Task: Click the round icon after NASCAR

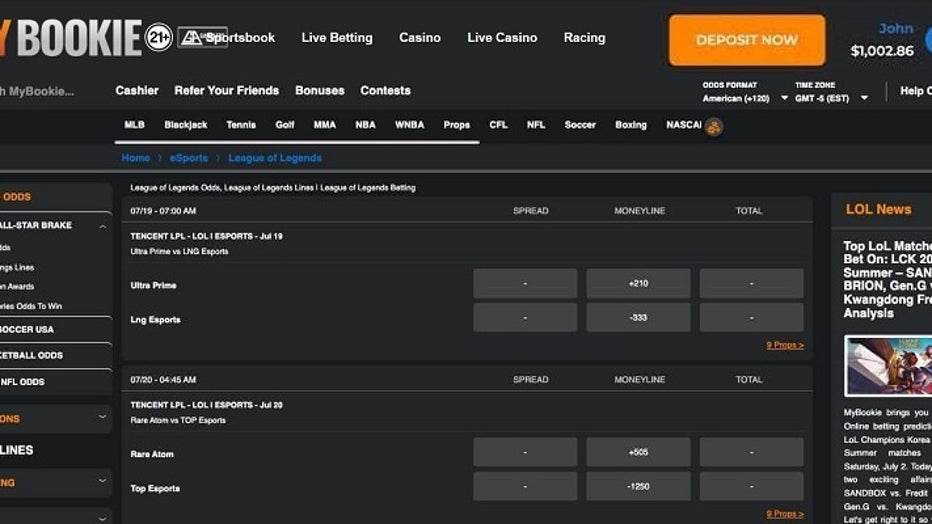Action: 714,127
